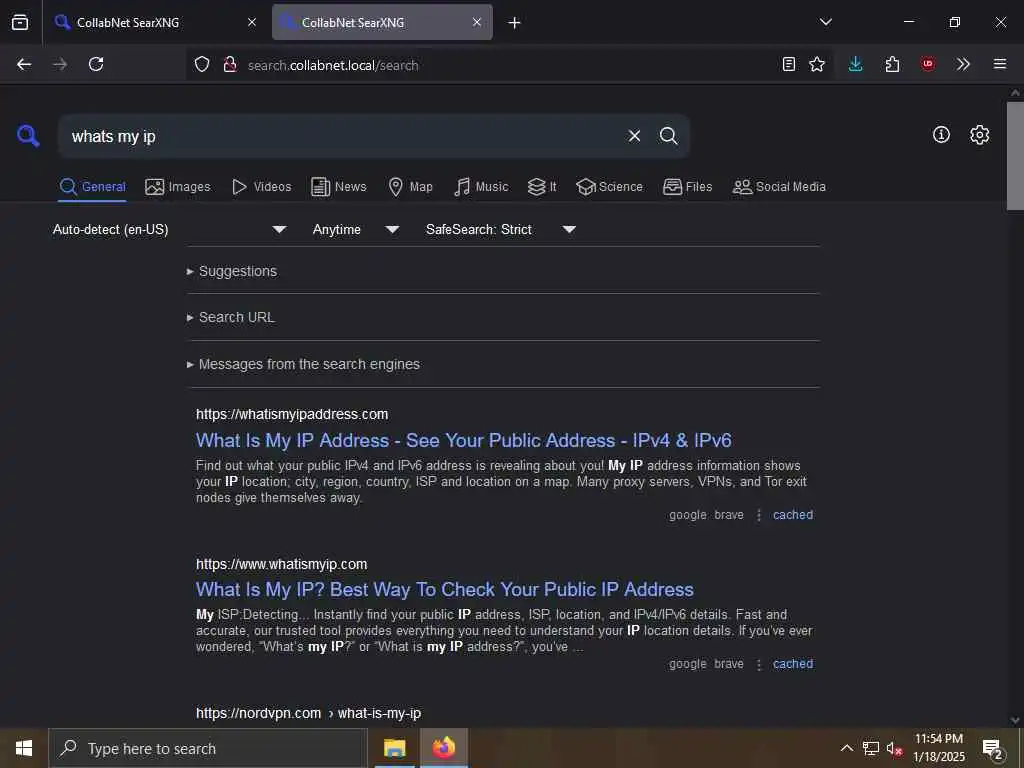The image size is (1024, 768).
Task: Close the active CollabNet SearXNG tab
Action: 477,22
